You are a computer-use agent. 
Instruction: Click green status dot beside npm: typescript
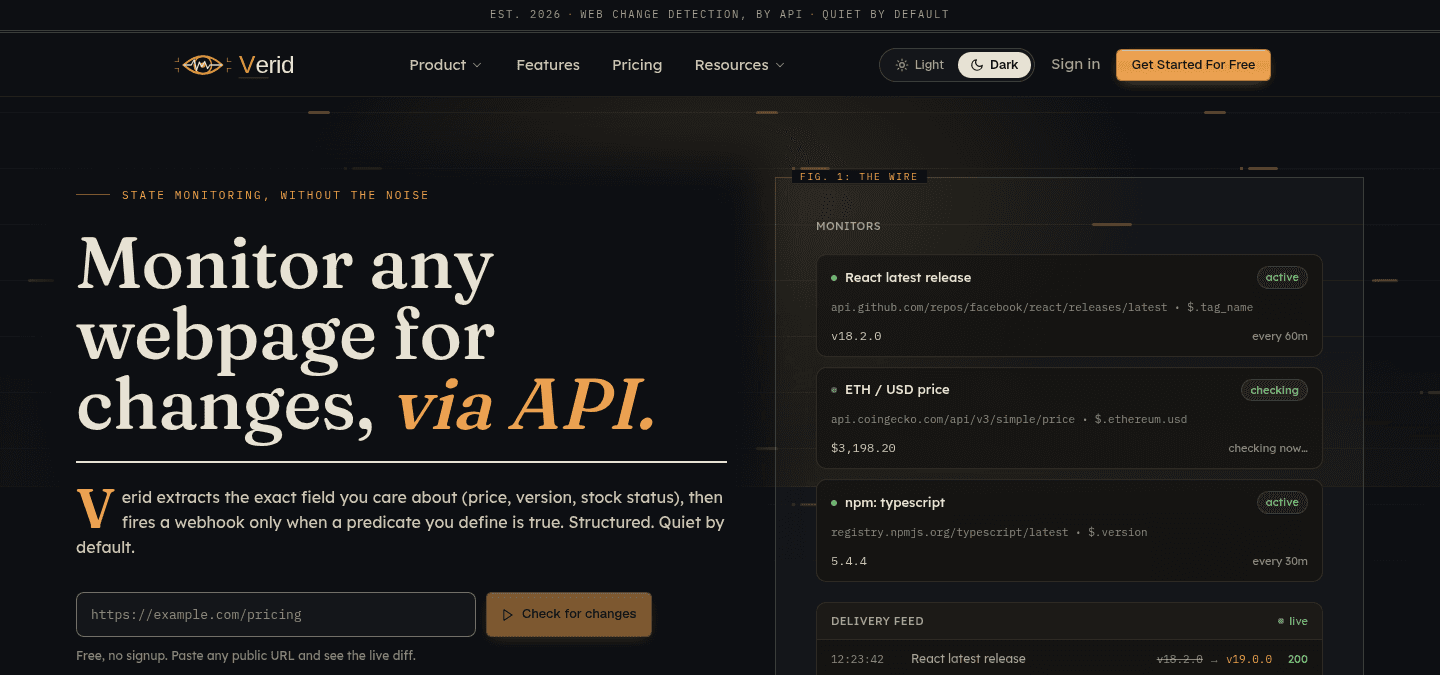pos(834,503)
